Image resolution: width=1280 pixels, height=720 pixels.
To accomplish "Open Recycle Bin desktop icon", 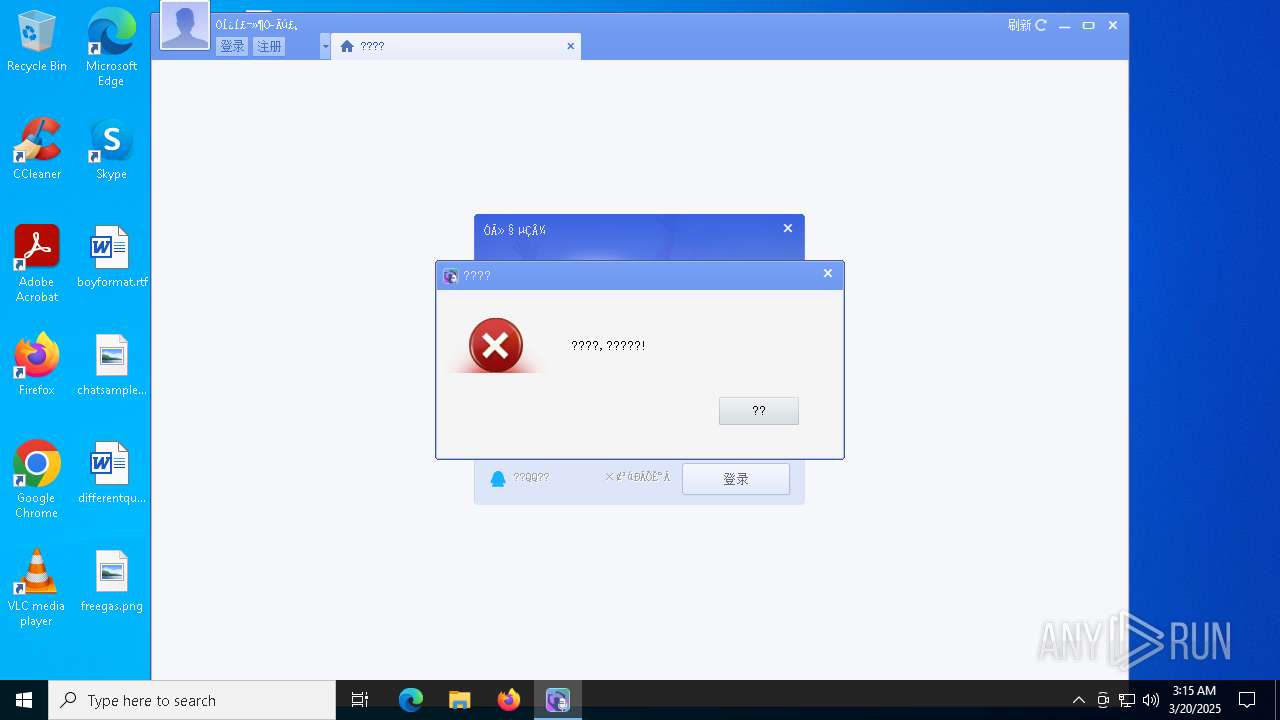I will tap(37, 41).
